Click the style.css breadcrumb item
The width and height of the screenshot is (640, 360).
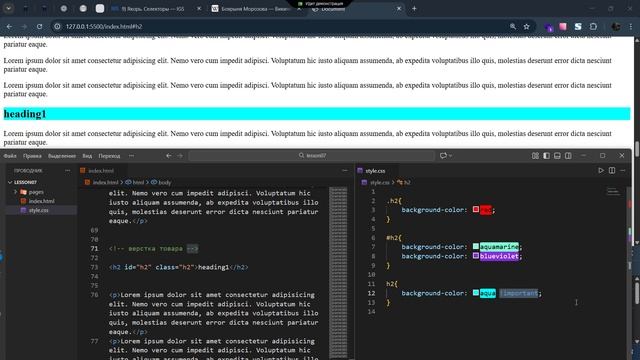[380, 182]
